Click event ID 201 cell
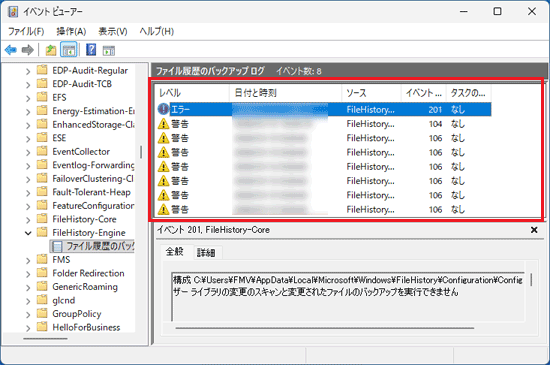The image size is (550, 365). [x=435, y=110]
